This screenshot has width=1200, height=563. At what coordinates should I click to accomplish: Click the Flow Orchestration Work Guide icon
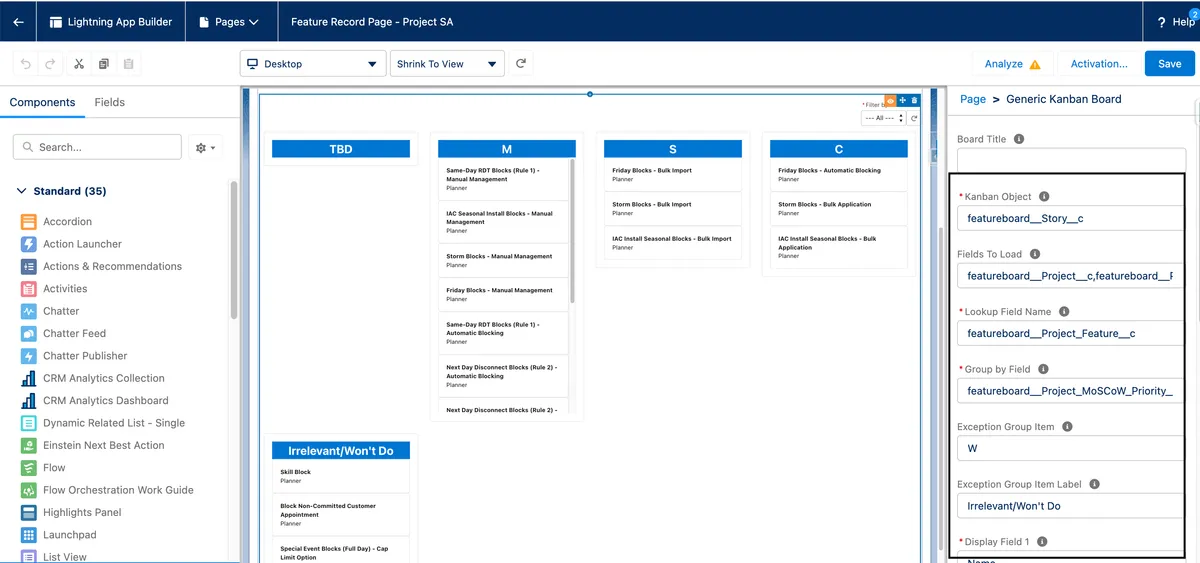[28, 490]
